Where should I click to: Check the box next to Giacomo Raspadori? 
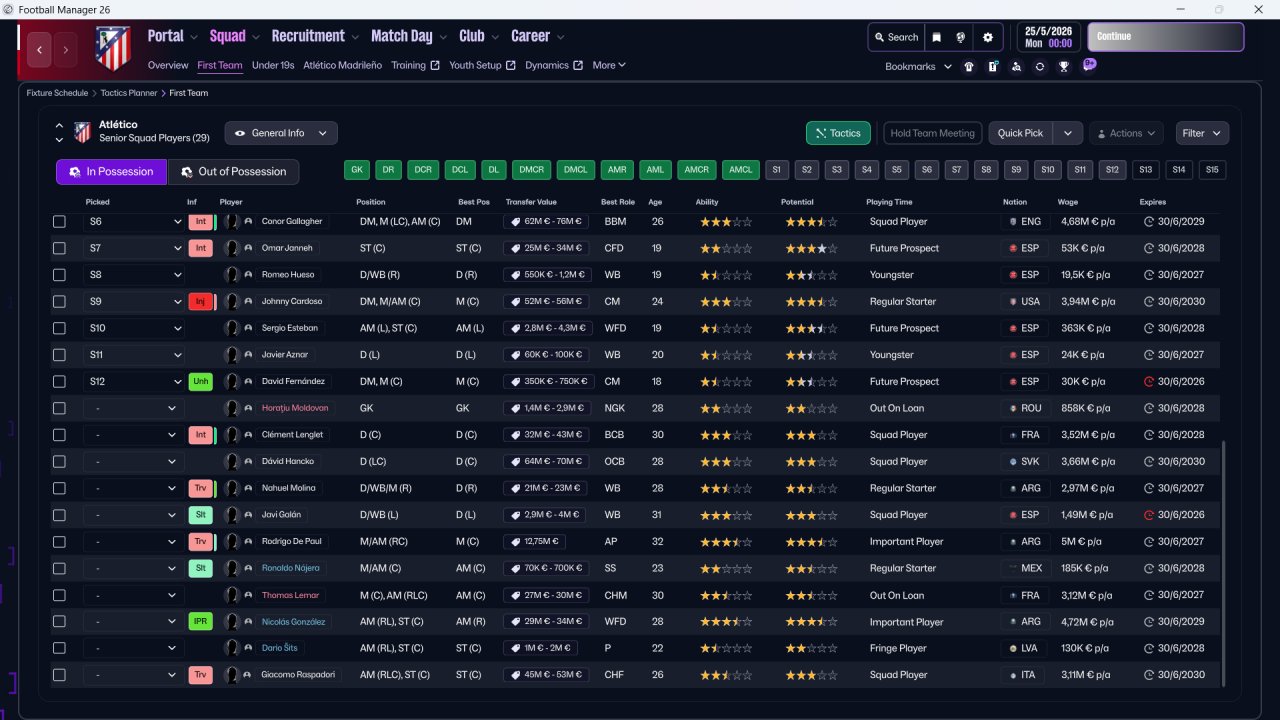(x=59, y=675)
